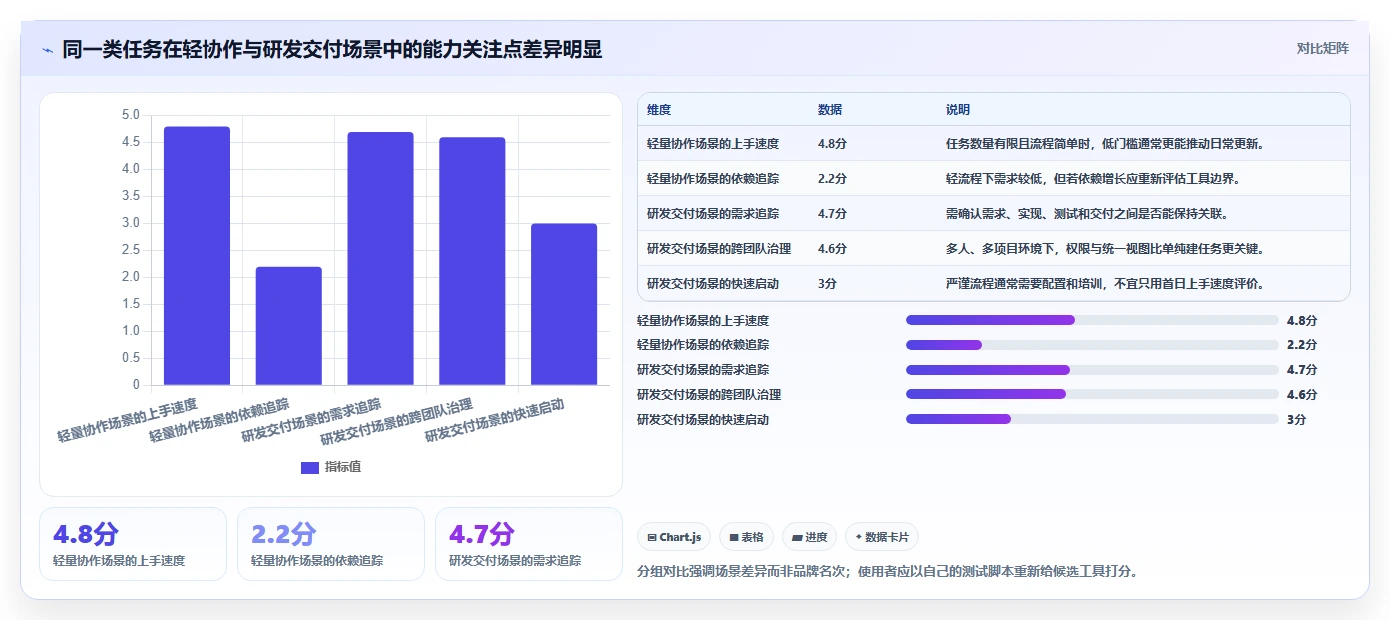Click table cell 研发交付场景的跨团队治理 in 维度 column
Screen dimensions: 1390x620
719,249
